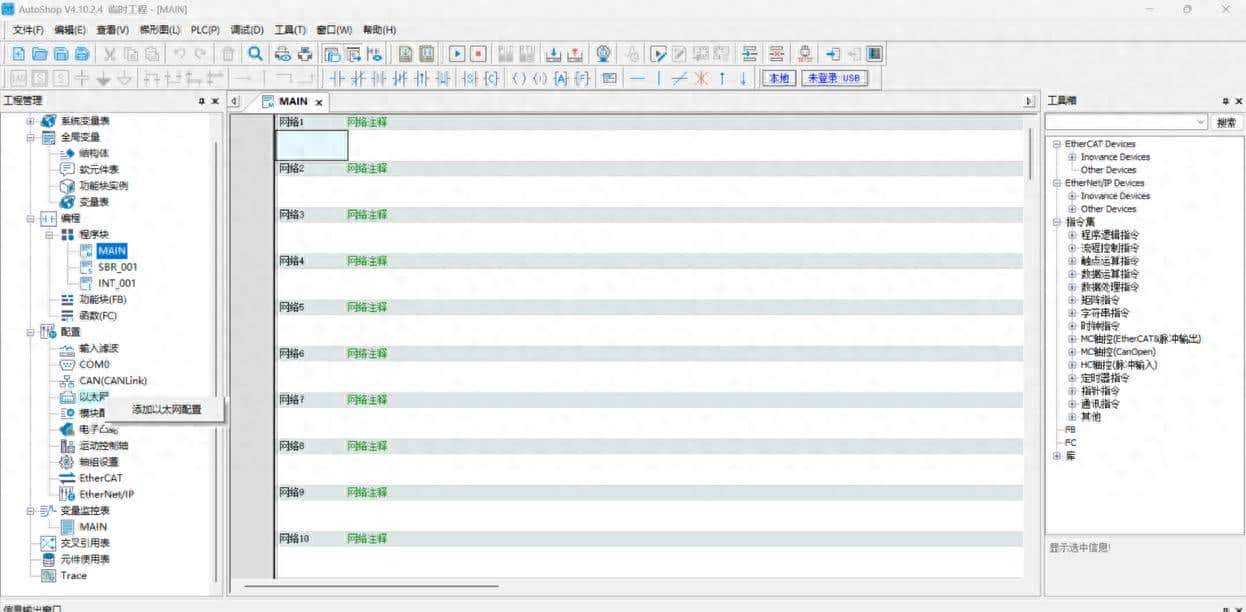Click the Upload from PLC icon

pyautogui.click(x=575, y=54)
